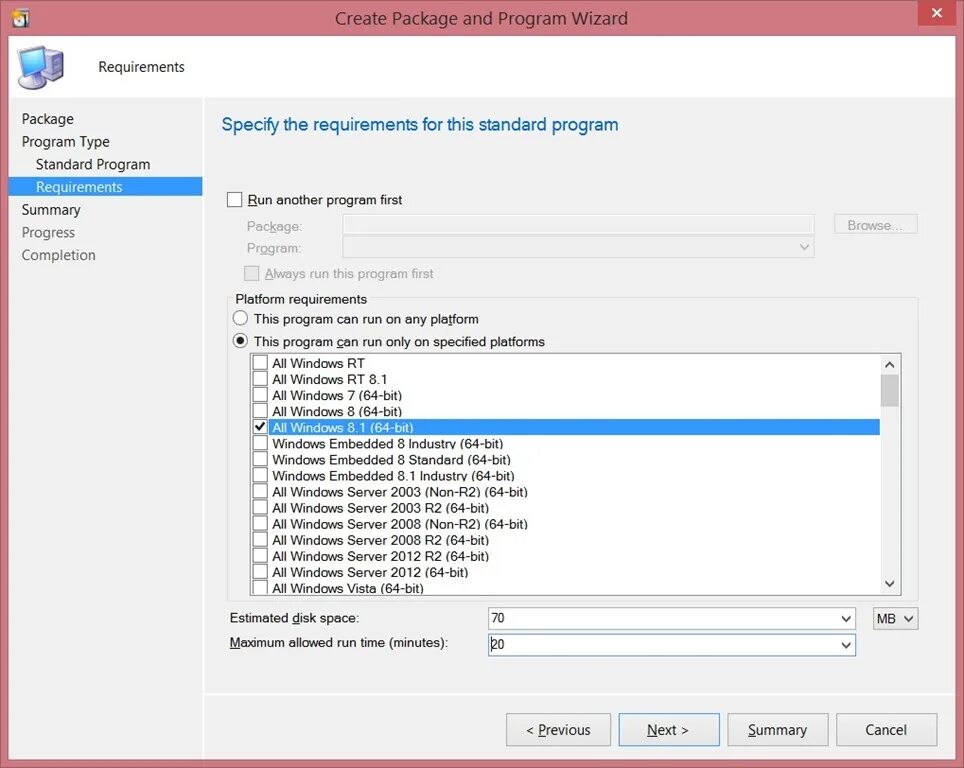Select This program can run on any platform
The height and width of the screenshot is (768, 964).
tap(240, 319)
